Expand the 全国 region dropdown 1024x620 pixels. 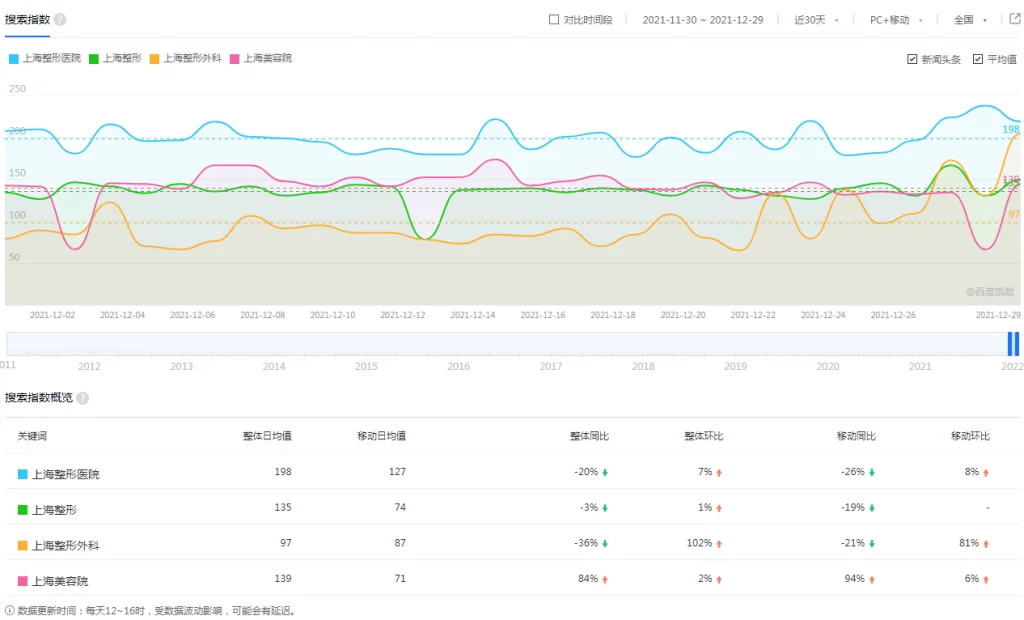[x=970, y=20]
